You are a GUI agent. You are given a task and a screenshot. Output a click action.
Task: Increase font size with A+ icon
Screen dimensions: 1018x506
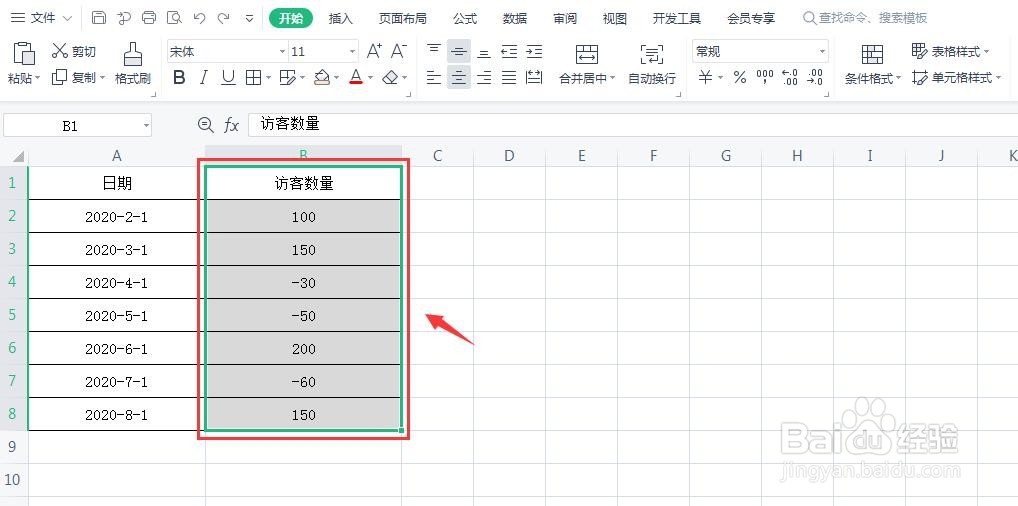click(374, 51)
